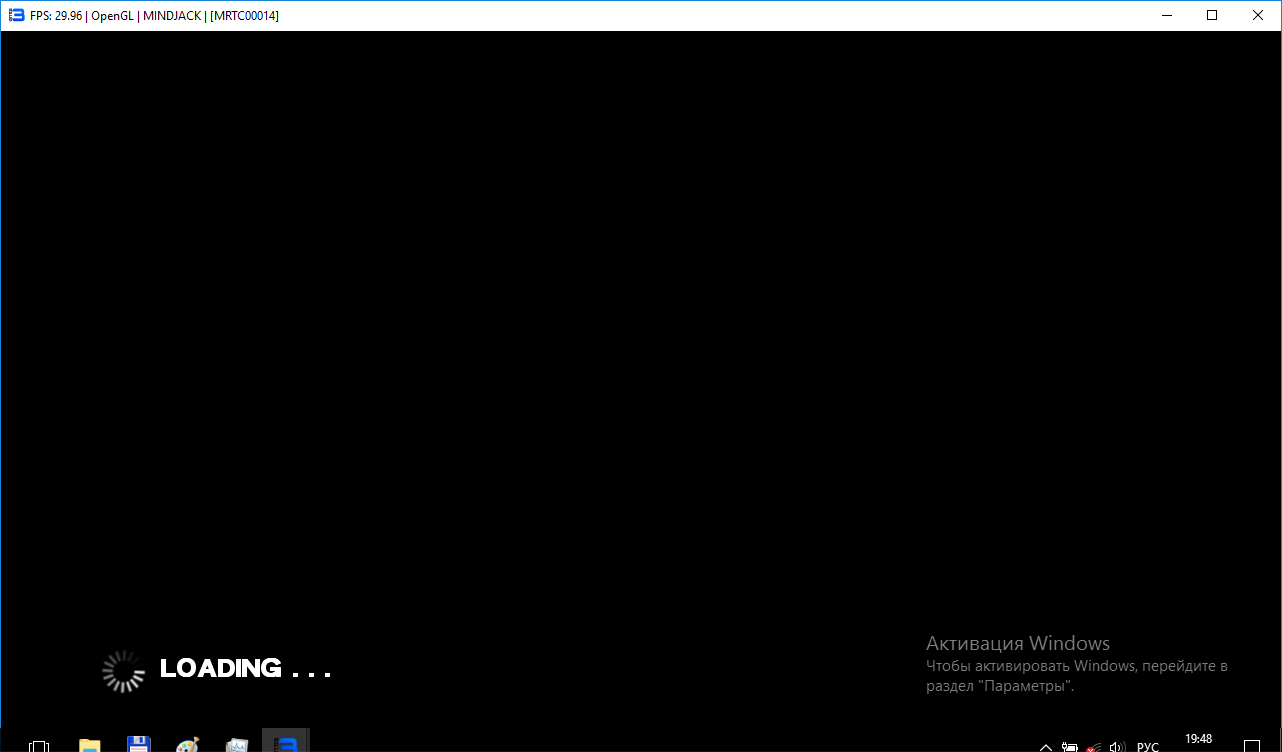Open the network status tray icon
This screenshot has width=1282, height=752.
pyautogui.click(x=1094, y=747)
